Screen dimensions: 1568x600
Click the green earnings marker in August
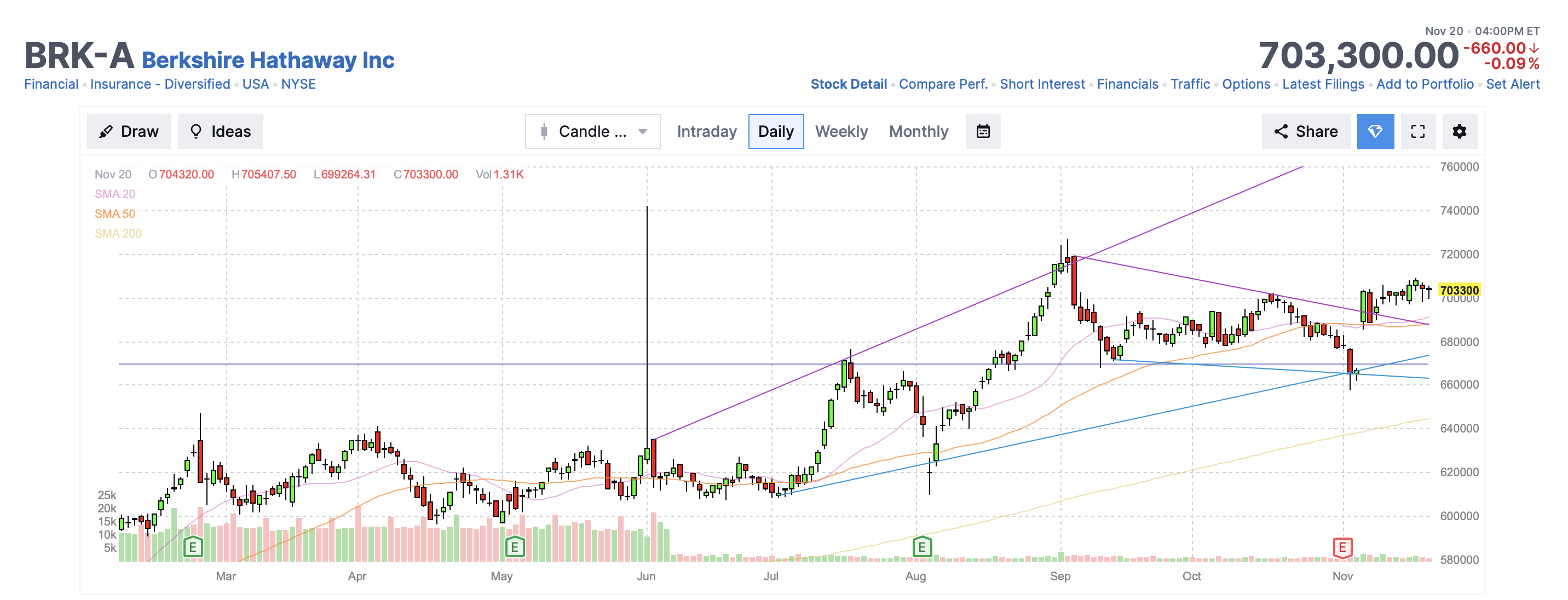click(921, 547)
